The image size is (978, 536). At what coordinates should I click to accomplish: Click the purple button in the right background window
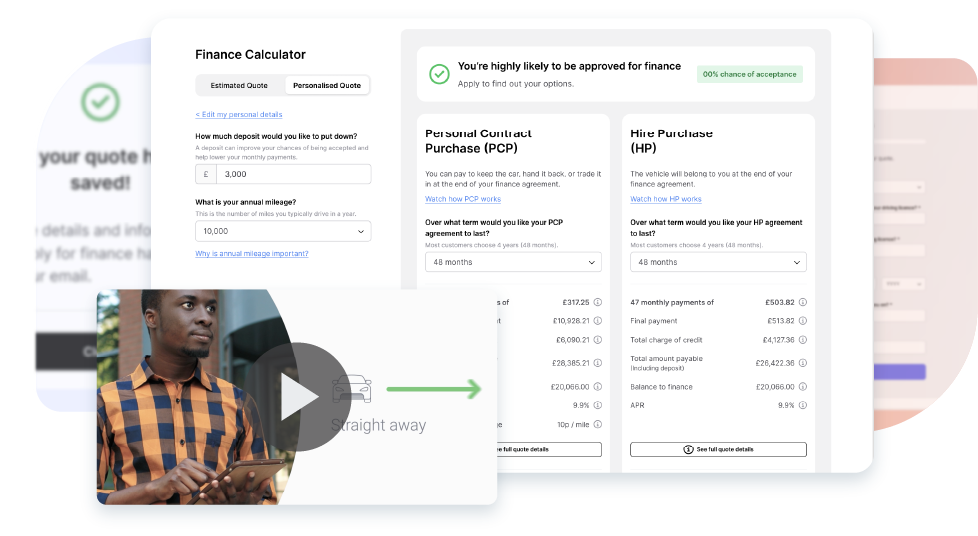click(899, 373)
